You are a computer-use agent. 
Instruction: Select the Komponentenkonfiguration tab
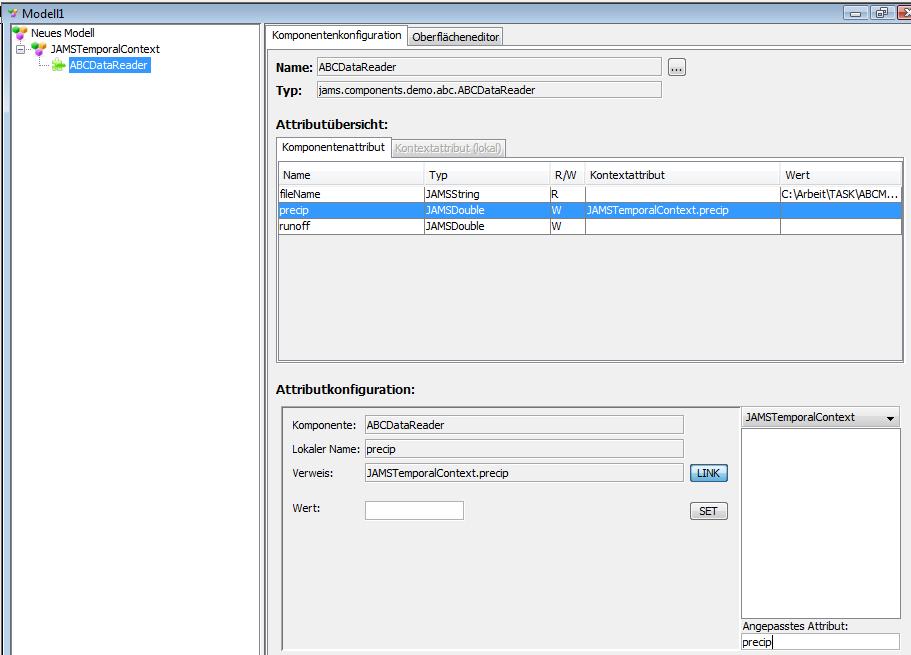coord(336,35)
